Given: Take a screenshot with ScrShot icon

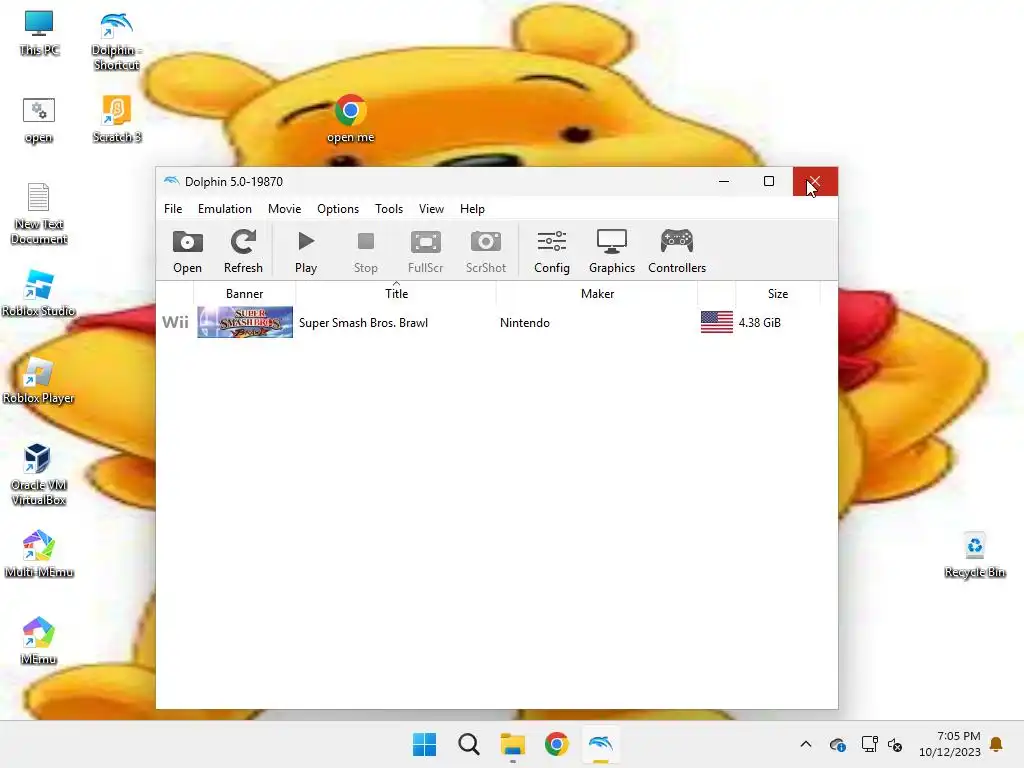Looking at the screenshot, I should 486,251.
